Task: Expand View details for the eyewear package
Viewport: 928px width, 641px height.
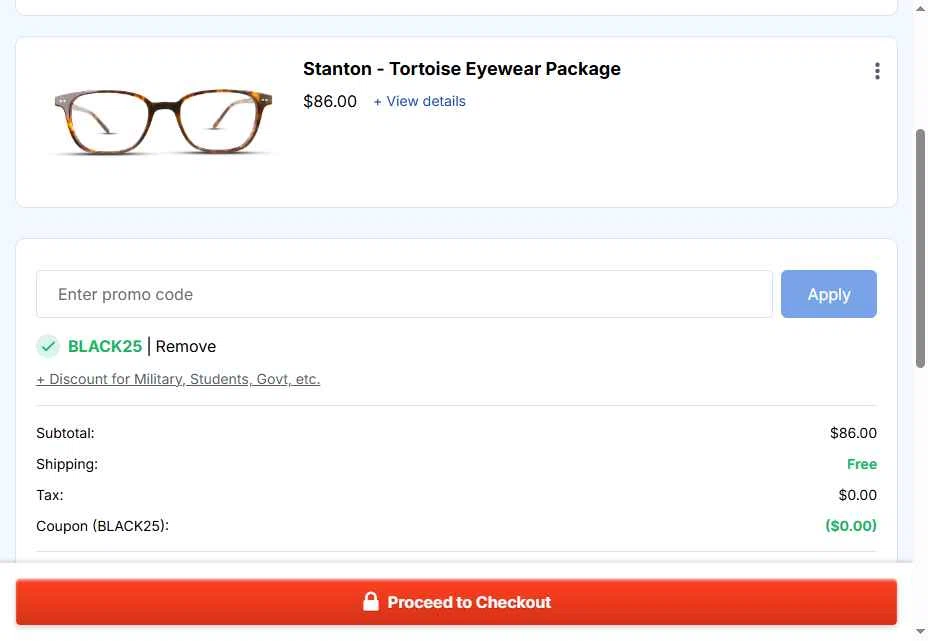Action: (419, 101)
